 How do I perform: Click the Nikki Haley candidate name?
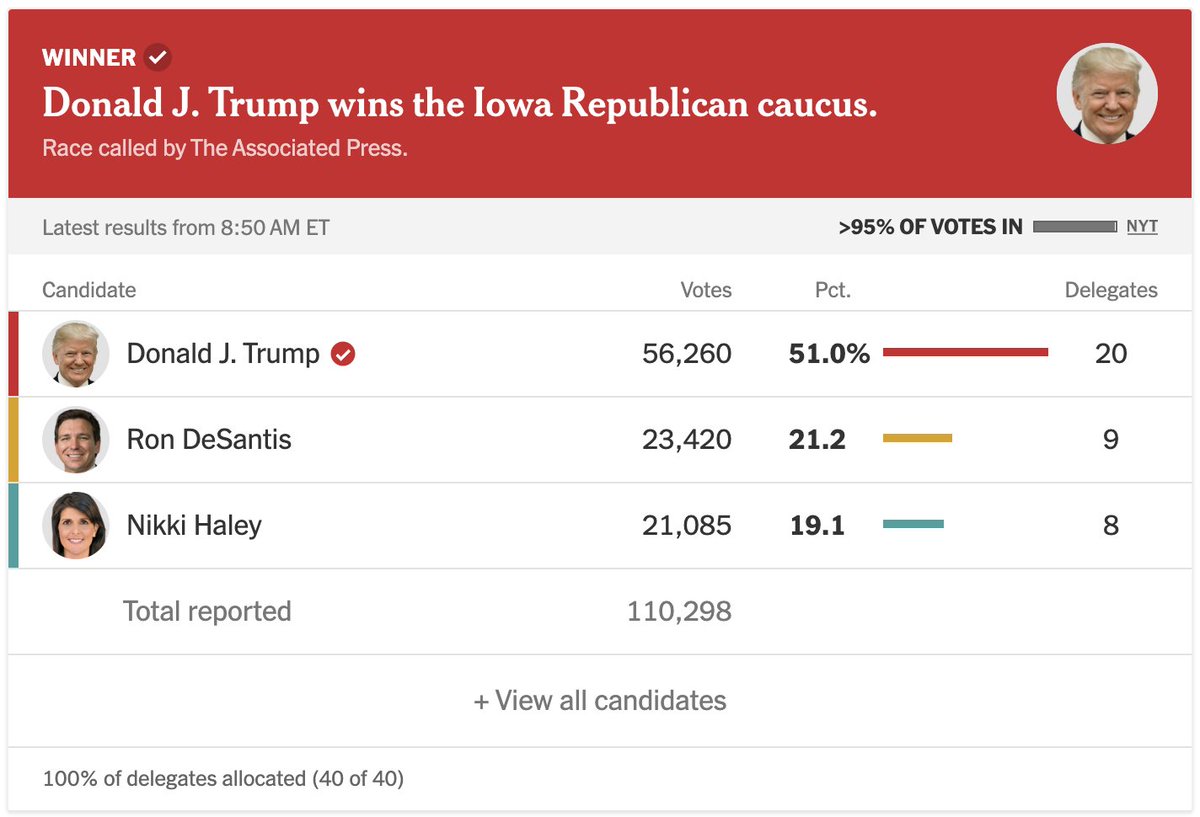[194, 525]
